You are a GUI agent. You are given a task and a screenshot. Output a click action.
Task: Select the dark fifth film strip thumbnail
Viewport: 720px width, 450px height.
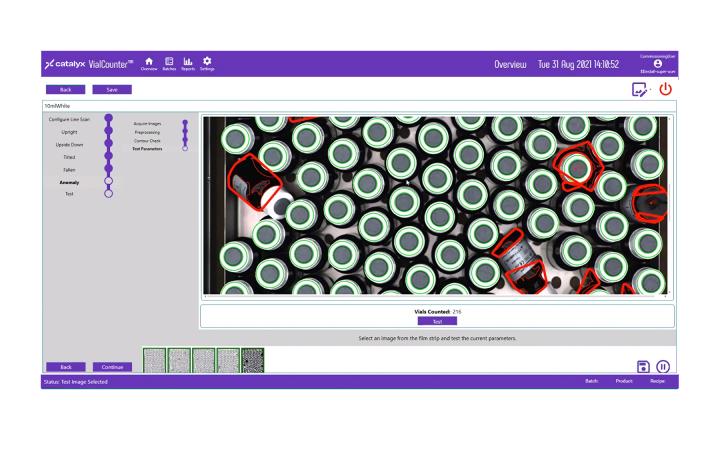point(253,360)
